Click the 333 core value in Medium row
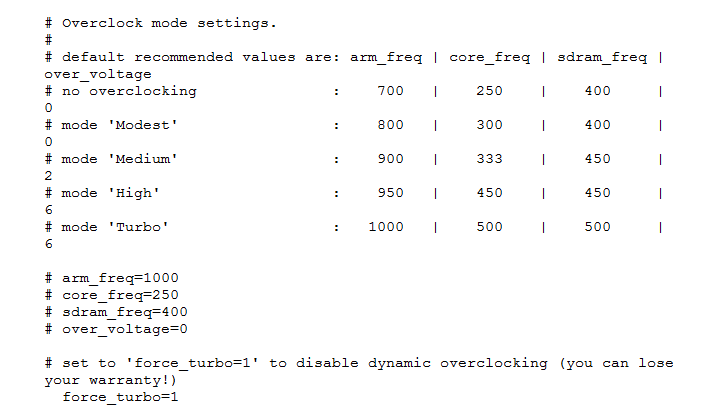The height and width of the screenshot is (412, 724). 490,159
